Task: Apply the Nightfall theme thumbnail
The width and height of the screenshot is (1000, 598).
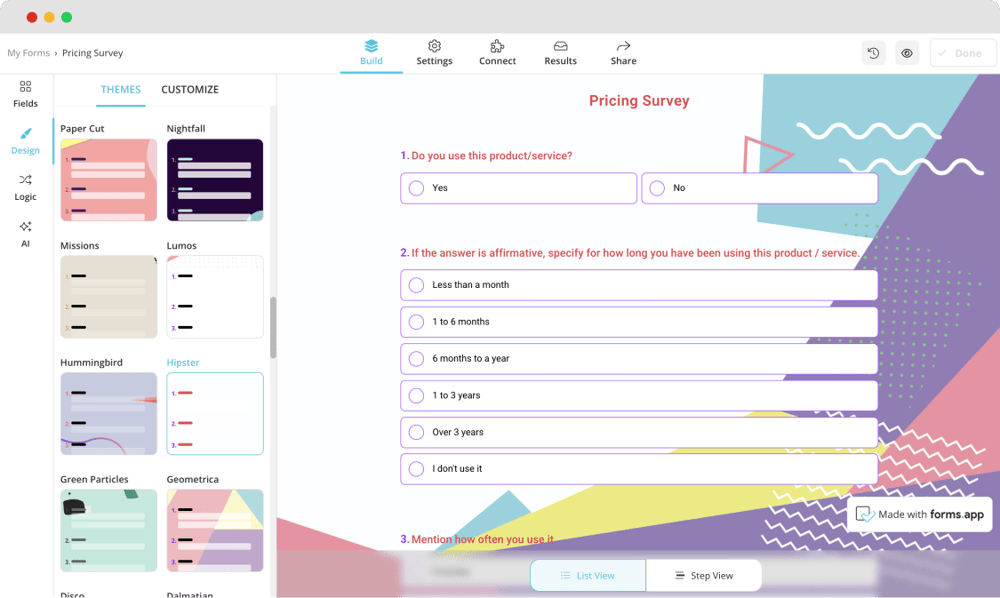Action: (215, 180)
